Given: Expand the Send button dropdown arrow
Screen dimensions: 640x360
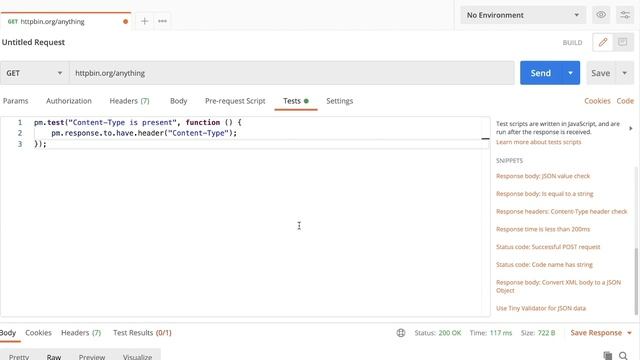Looking at the screenshot, I should [x=570, y=73].
